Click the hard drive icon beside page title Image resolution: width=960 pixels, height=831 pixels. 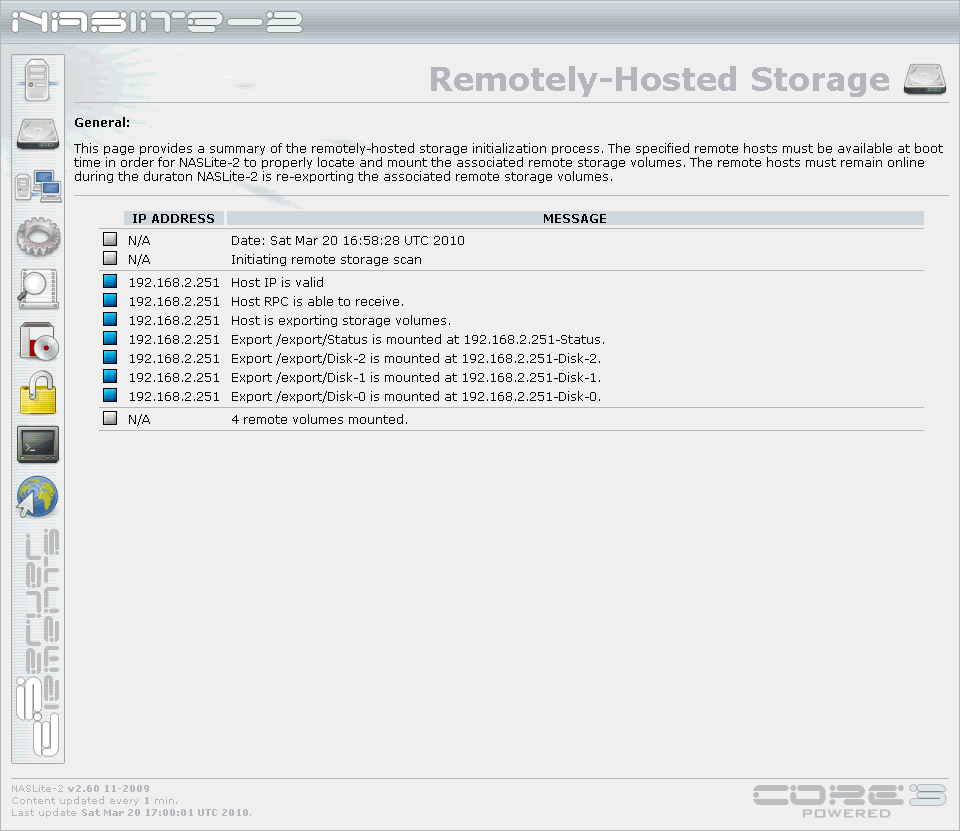click(925, 80)
